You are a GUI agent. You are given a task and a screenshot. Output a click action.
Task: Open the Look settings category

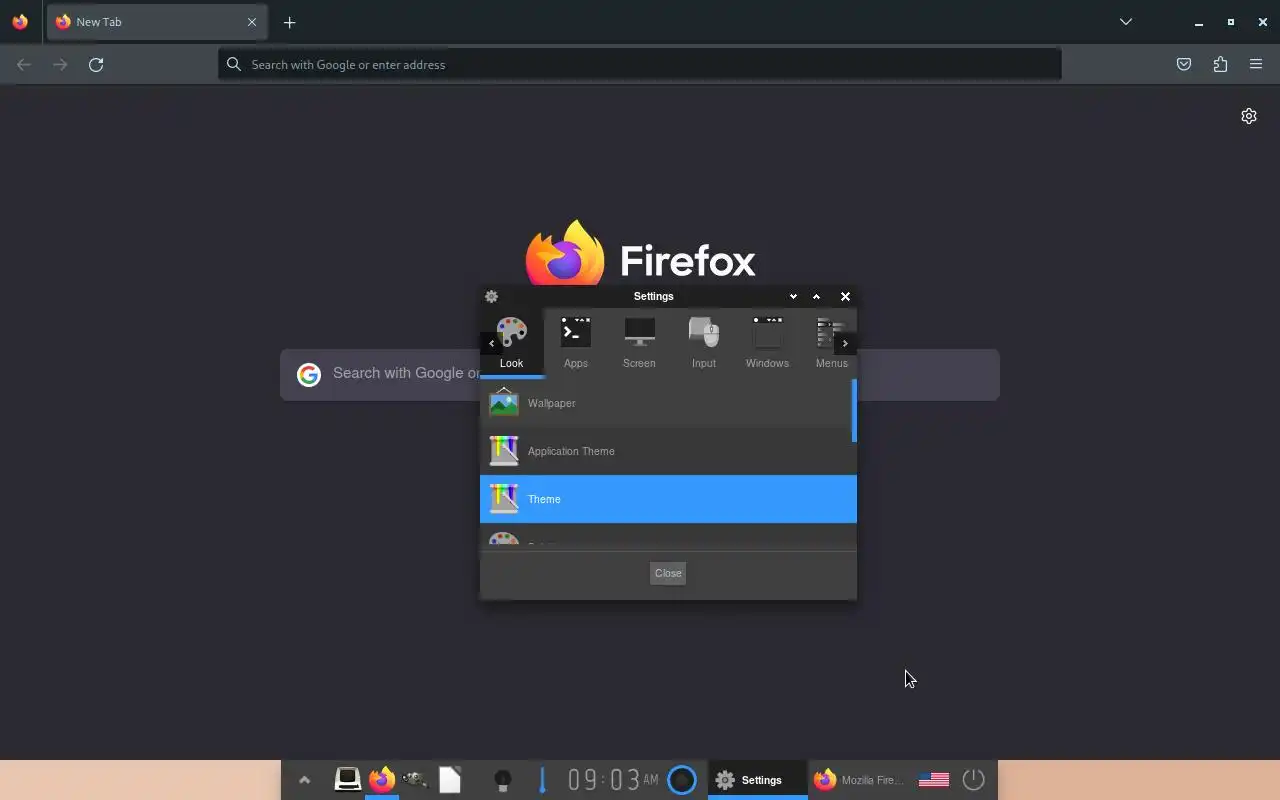tap(511, 343)
